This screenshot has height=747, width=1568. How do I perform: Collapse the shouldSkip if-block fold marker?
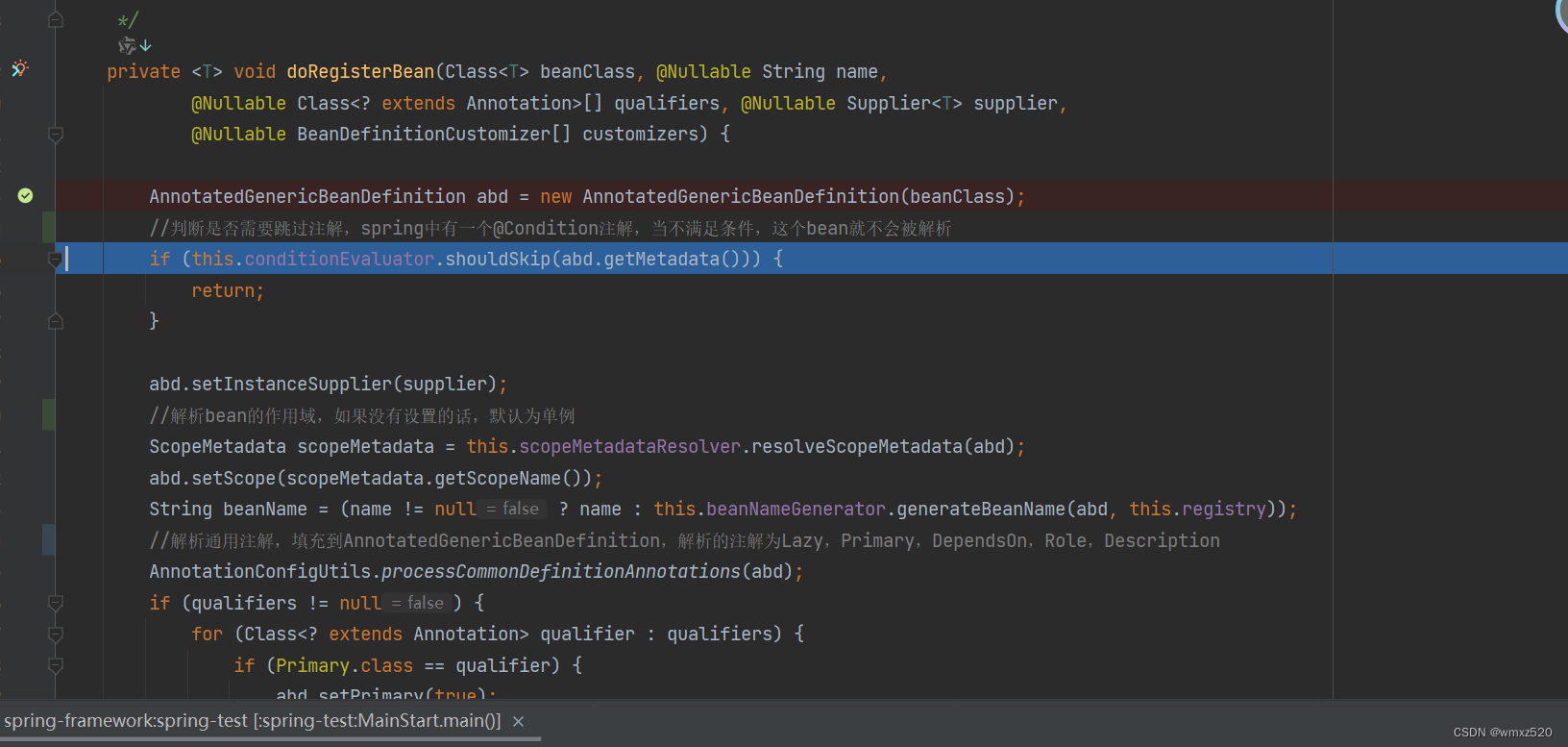point(56,259)
